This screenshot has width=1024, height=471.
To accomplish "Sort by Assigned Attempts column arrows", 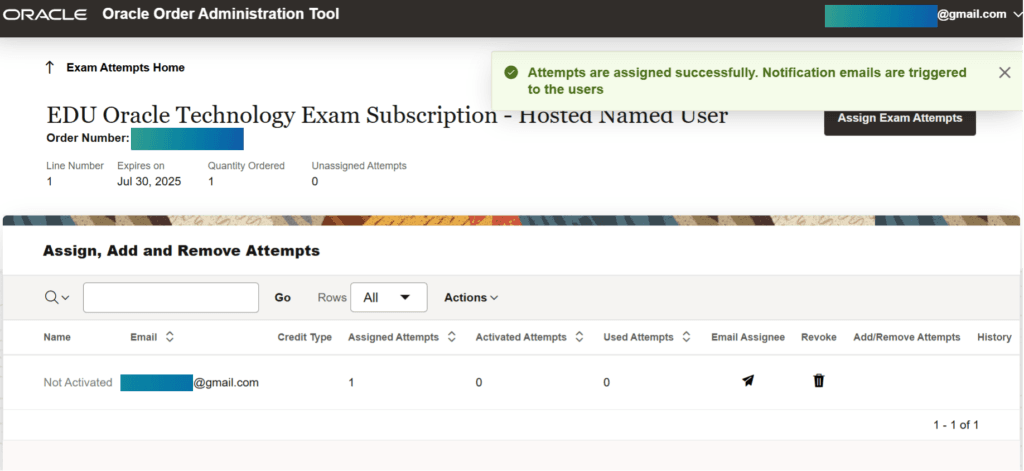I will 452,337.
